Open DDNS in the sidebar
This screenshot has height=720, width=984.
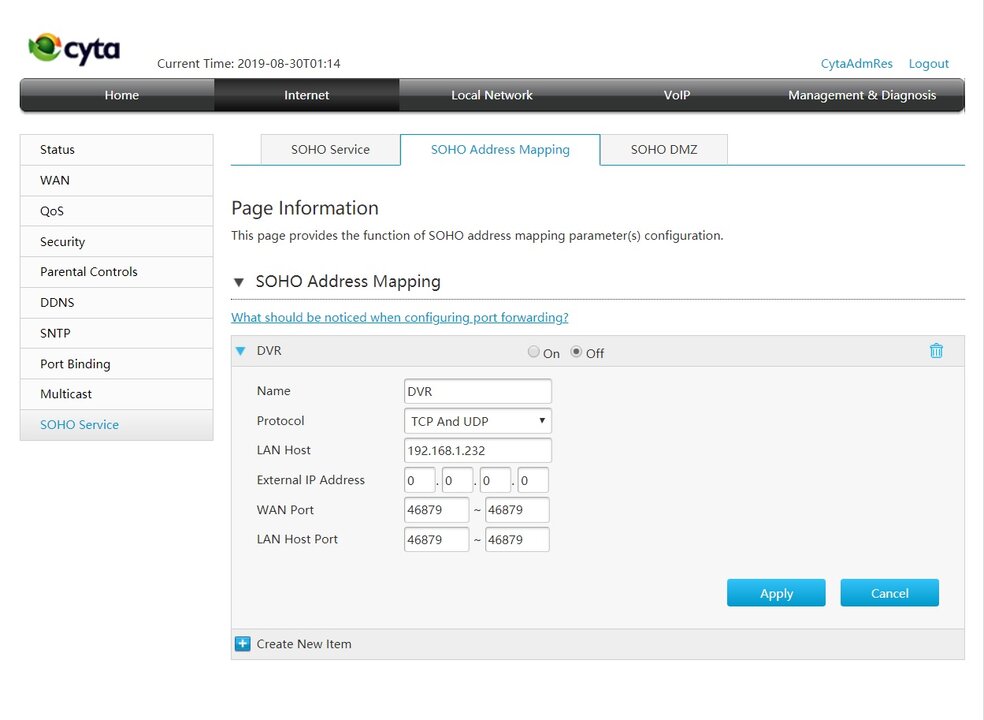click(x=117, y=303)
